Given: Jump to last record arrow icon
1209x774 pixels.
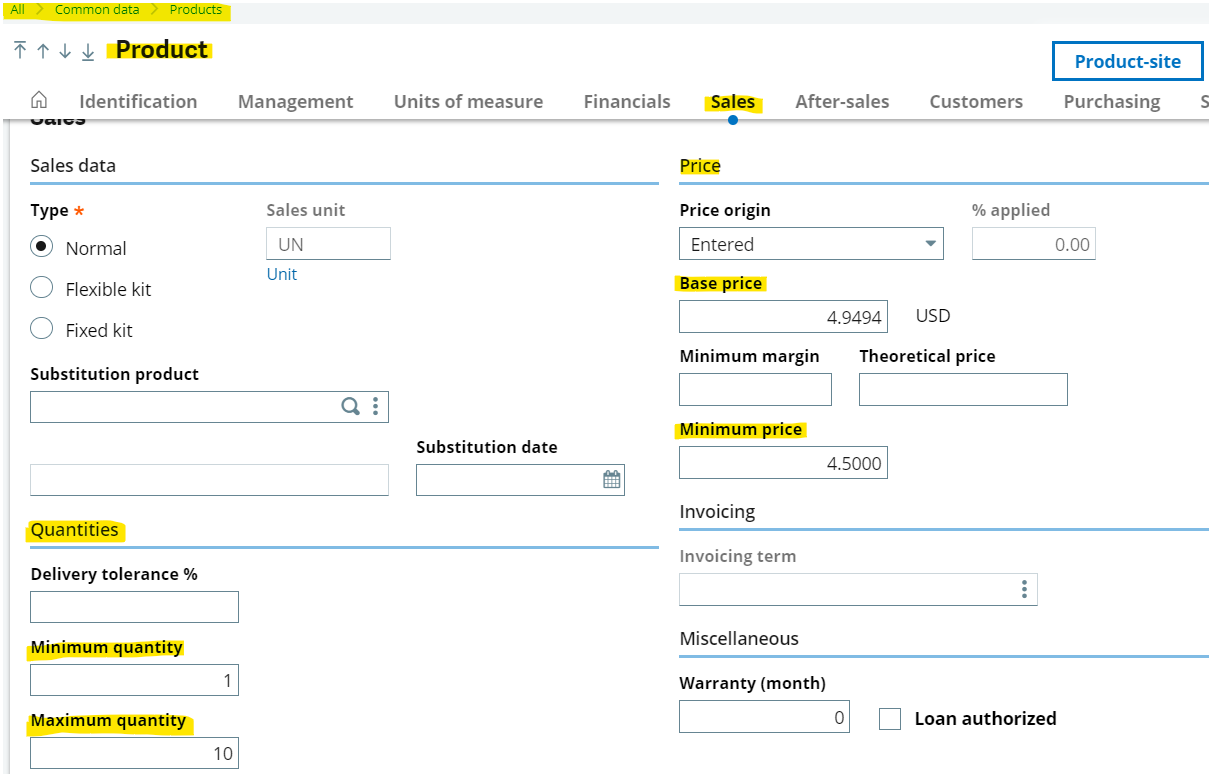Looking at the screenshot, I should coord(88,51).
